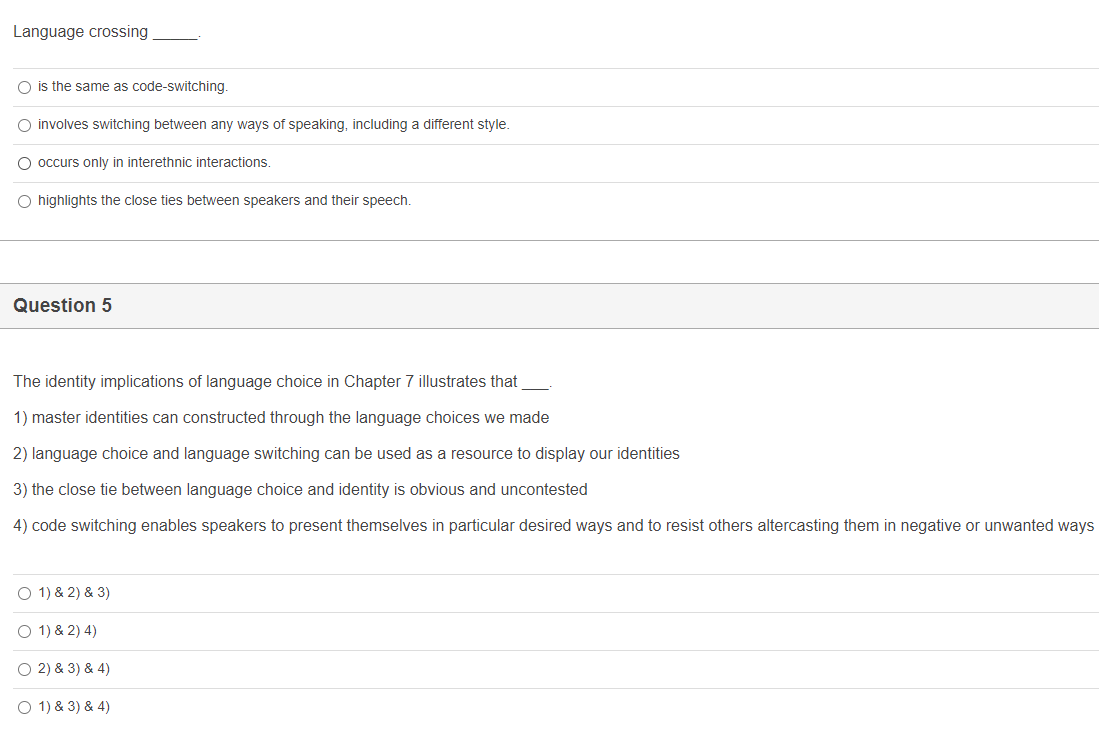Click the Question 5 prompt about identity implications
Viewport: 1099px width, 729px height.
[x=283, y=381]
